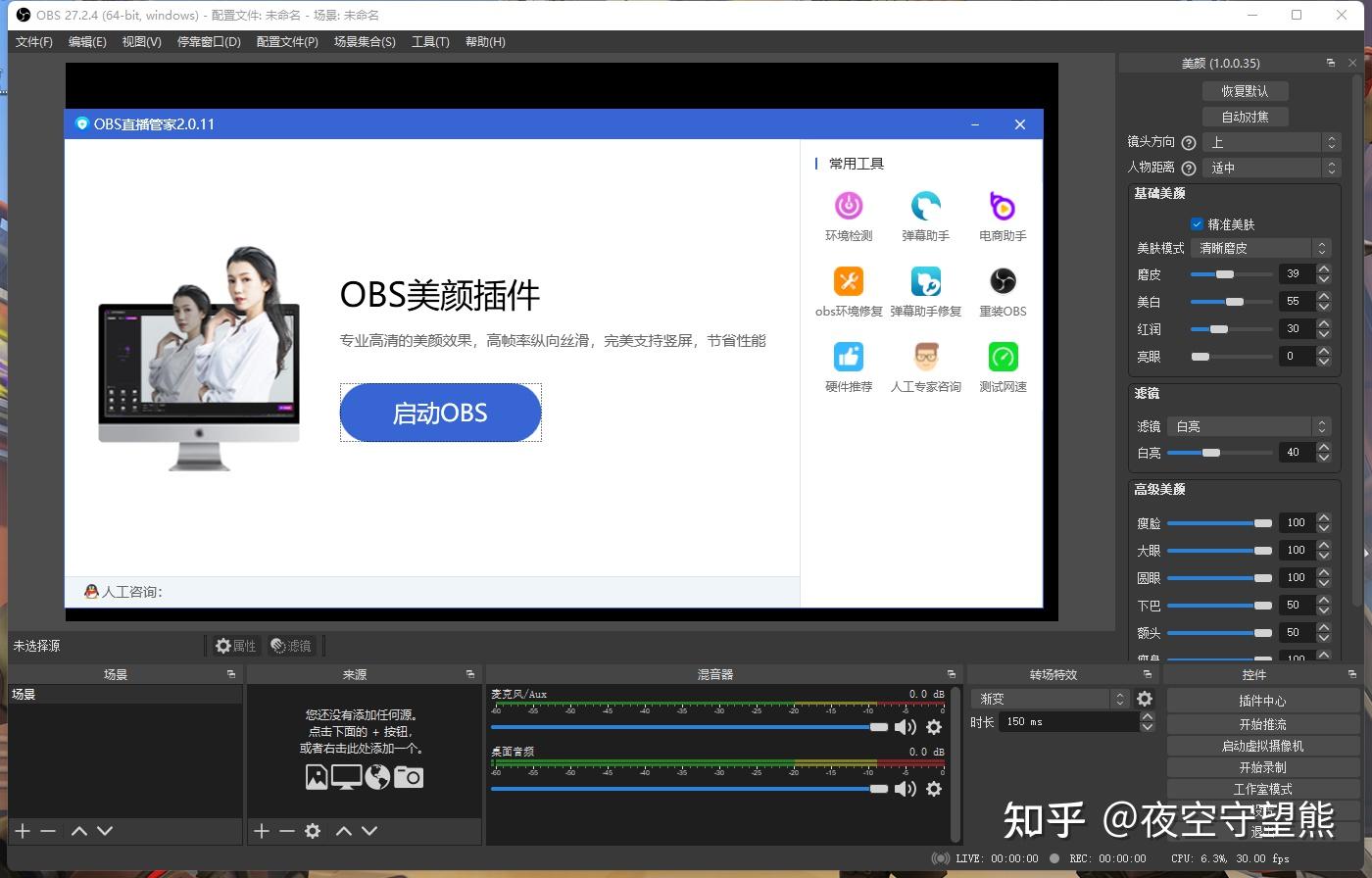Add a new source with the plus icon

click(262, 831)
